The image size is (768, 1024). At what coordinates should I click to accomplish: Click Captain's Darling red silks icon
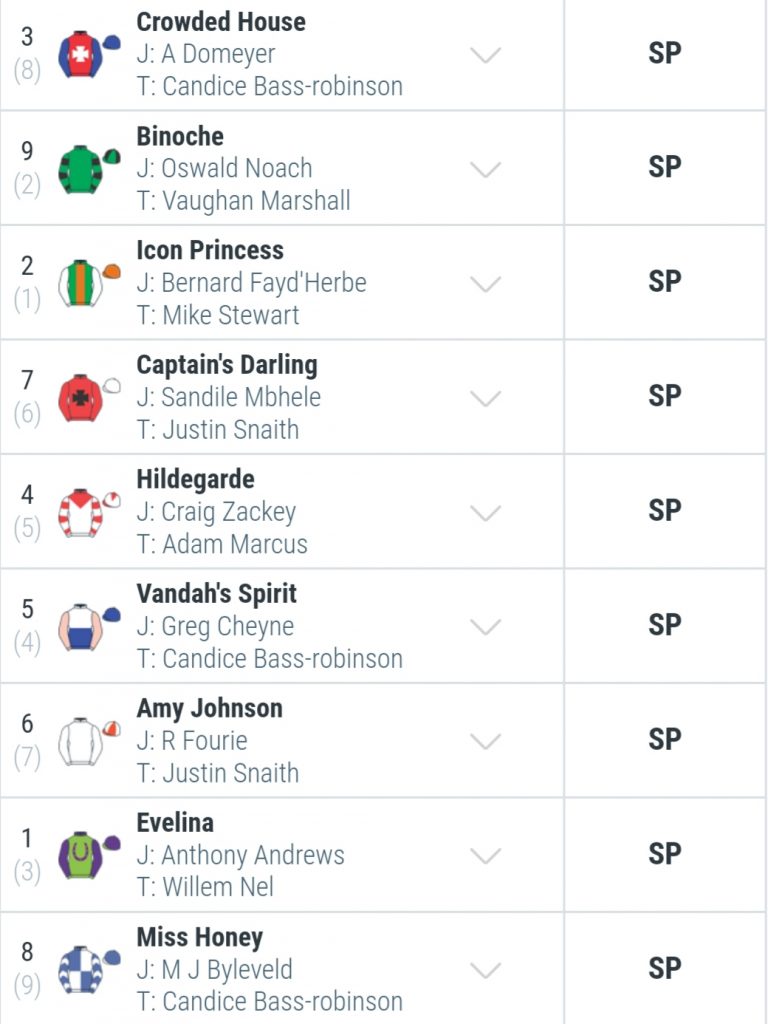(89, 398)
